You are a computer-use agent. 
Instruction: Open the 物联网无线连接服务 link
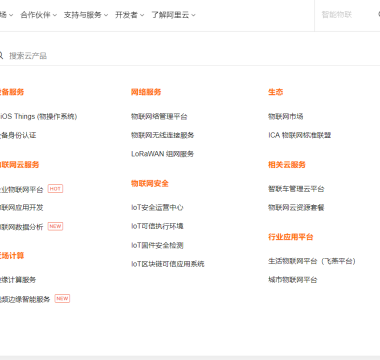tap(163, 135)
